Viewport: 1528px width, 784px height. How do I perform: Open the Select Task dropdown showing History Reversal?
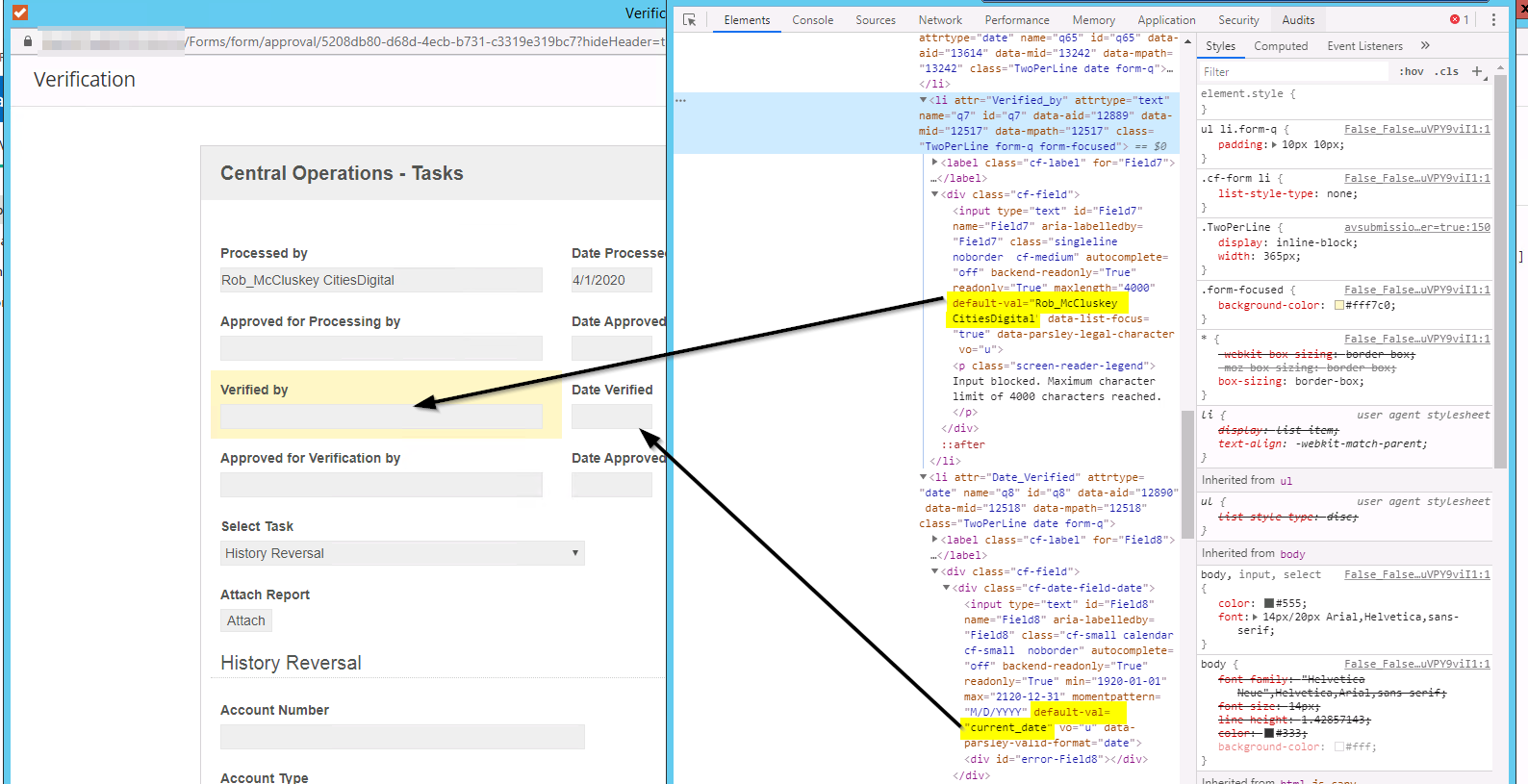point(402,553)
